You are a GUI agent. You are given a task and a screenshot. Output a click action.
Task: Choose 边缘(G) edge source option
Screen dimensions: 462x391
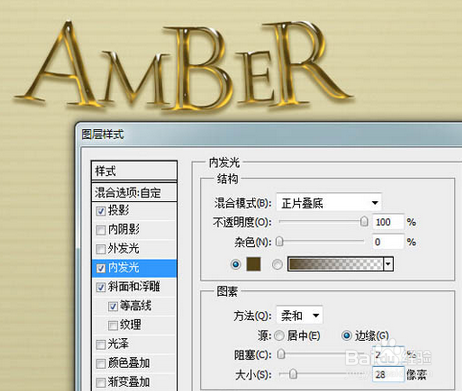[x=347, y=335]
